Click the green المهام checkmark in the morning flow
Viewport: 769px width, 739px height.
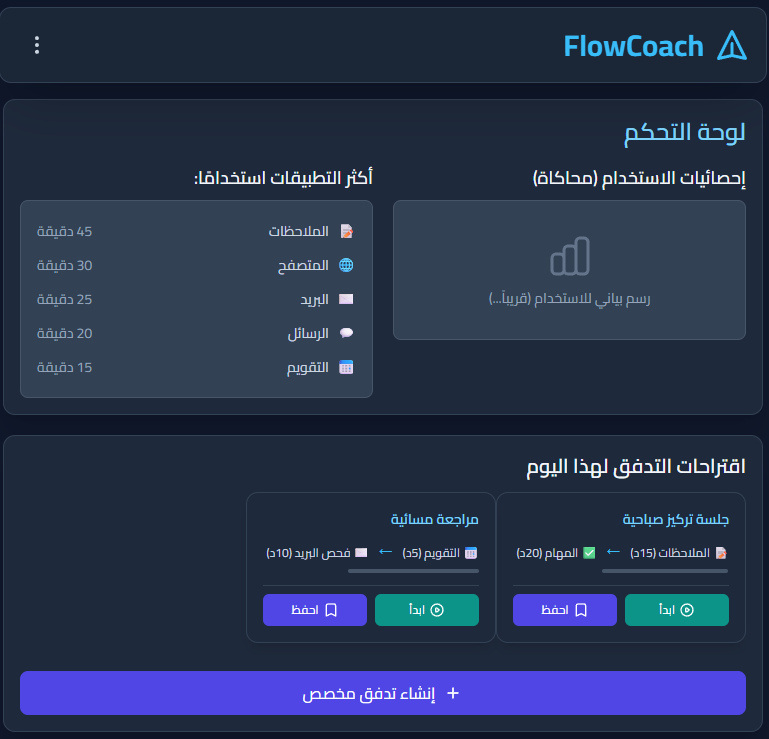point(589,552)
